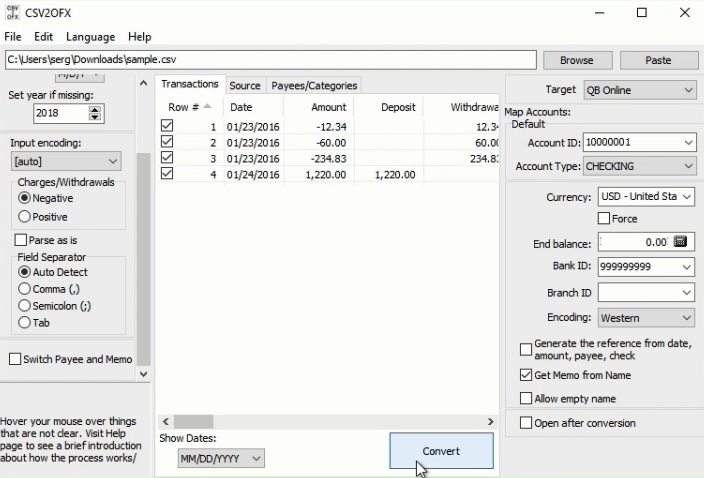Click the left arrow of horizontal scrollbar

click(x=166, y=421)
